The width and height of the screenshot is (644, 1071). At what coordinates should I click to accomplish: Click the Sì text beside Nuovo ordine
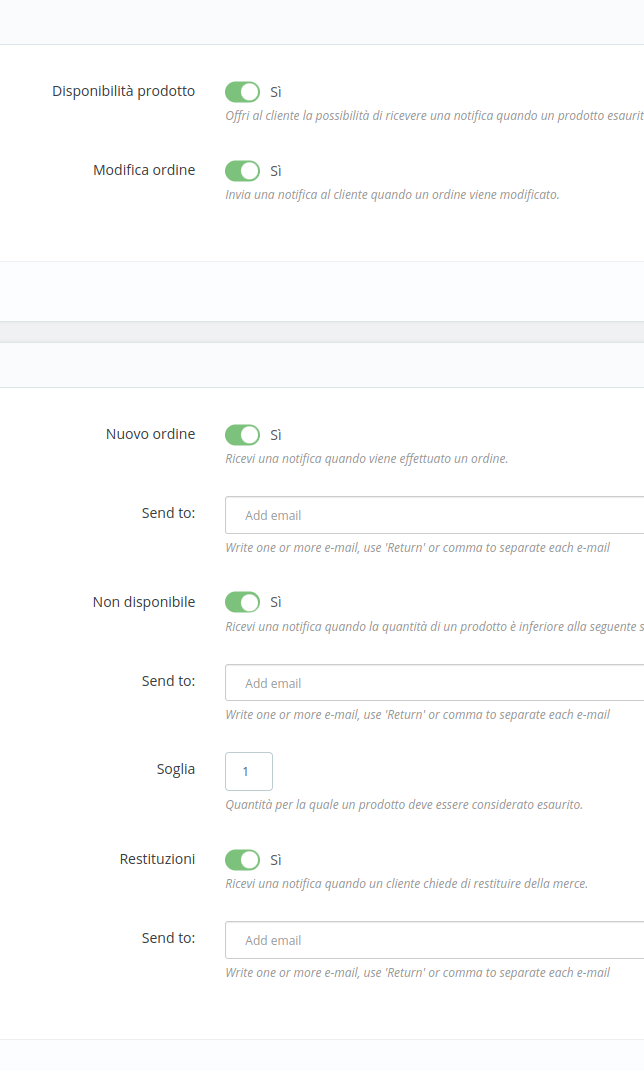point(274,435)
